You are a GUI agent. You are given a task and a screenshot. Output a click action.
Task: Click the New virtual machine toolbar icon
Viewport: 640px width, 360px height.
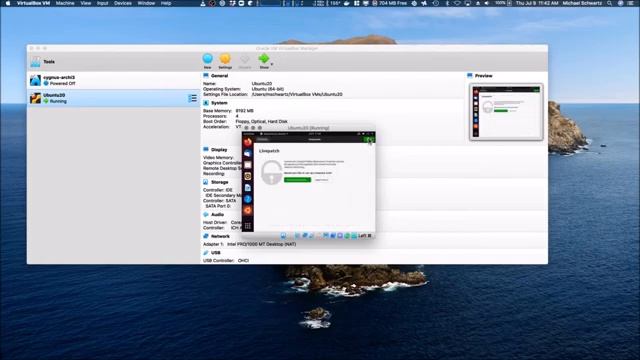click(x=207, y=60)
